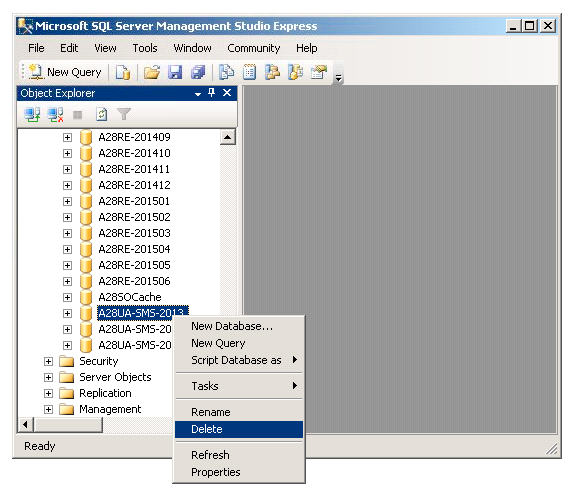Image resolution: width=573 pixels, height=495 pixels.
Task: Click the Refresh icon in Object Explorer toolbar
Action: 101,115
